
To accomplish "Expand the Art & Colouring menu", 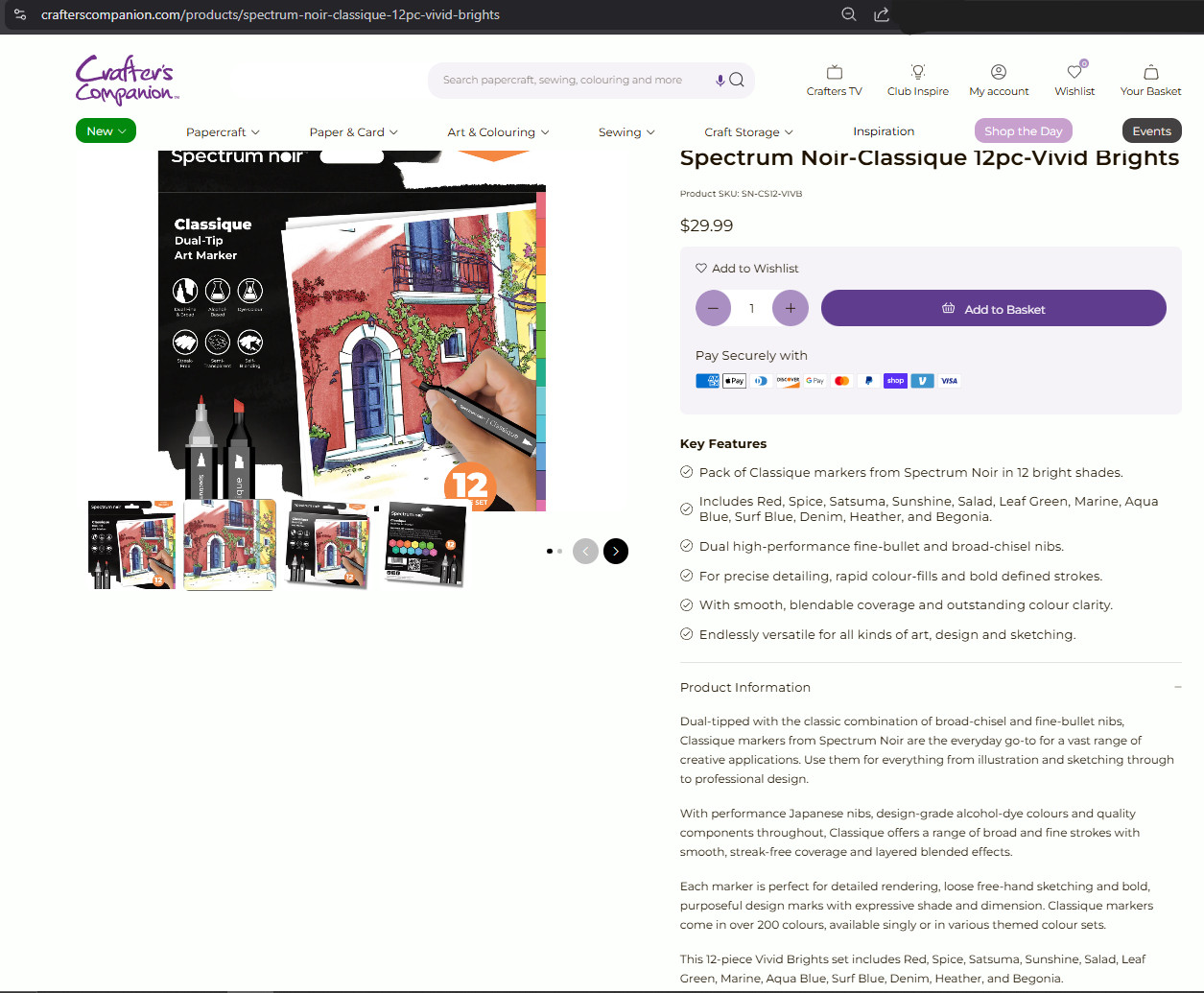I will pyautogui.click(x=498, y=131).
